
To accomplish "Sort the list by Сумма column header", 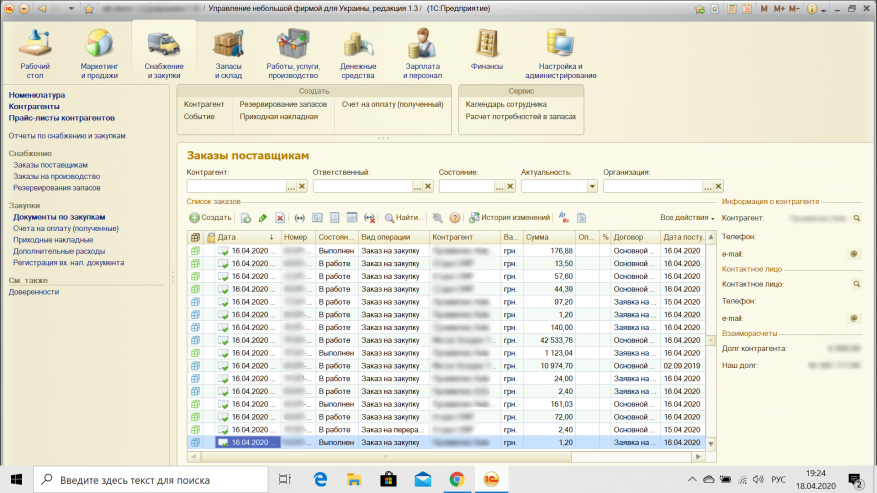I will click(547, 237).
